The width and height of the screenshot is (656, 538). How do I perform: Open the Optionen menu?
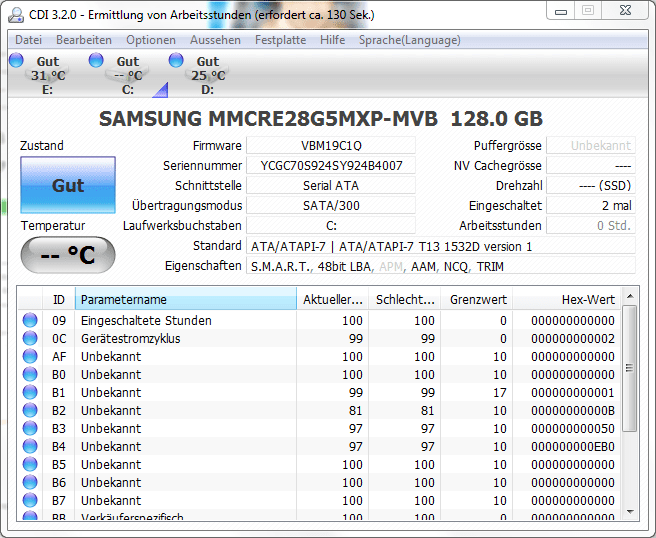(x=151, y=40)
